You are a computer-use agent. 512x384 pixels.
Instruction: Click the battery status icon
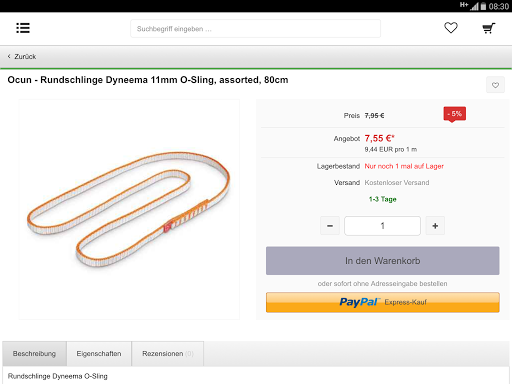pyautogui.click(x=483, y=6)
